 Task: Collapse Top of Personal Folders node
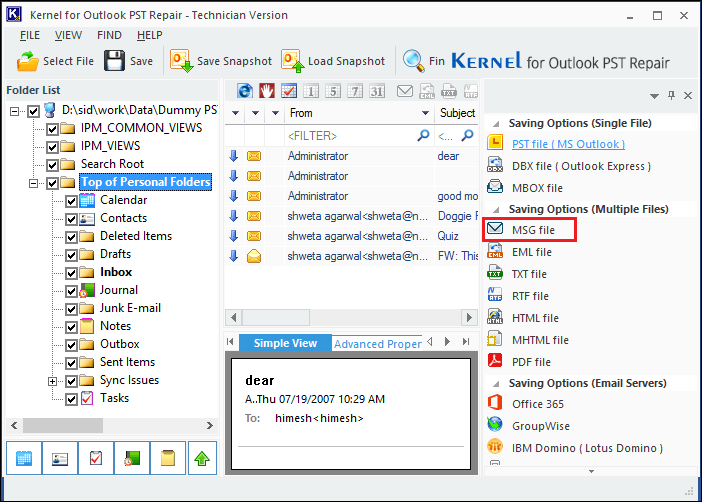pyautogui.click(x=34, y=183)
